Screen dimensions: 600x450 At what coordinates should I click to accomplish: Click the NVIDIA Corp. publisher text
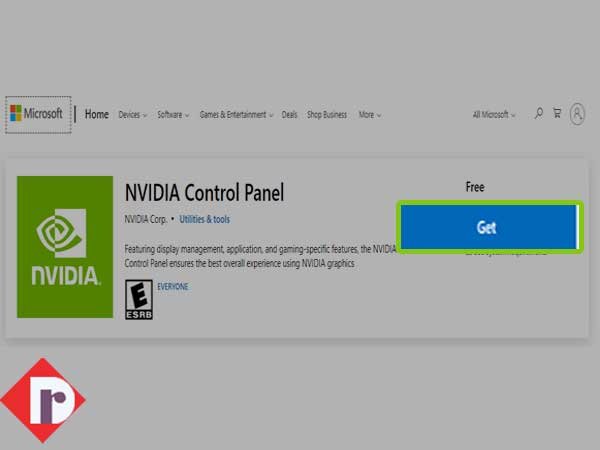[x=146, y=219]
